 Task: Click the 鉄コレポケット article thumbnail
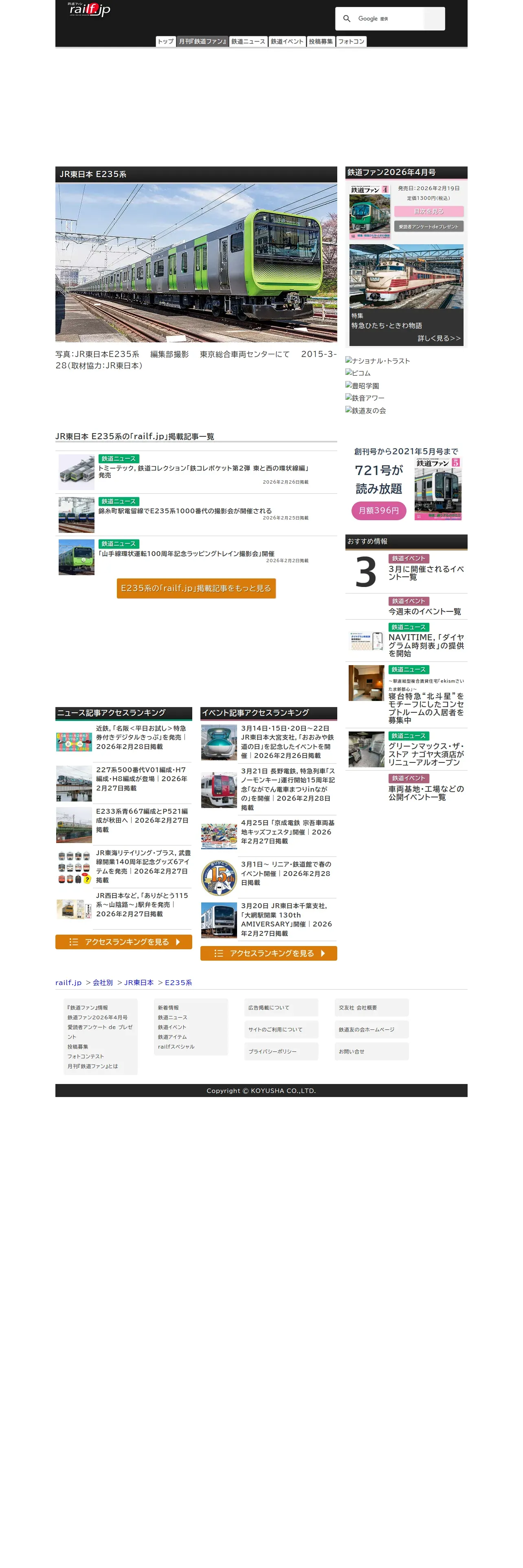[76, 472]
